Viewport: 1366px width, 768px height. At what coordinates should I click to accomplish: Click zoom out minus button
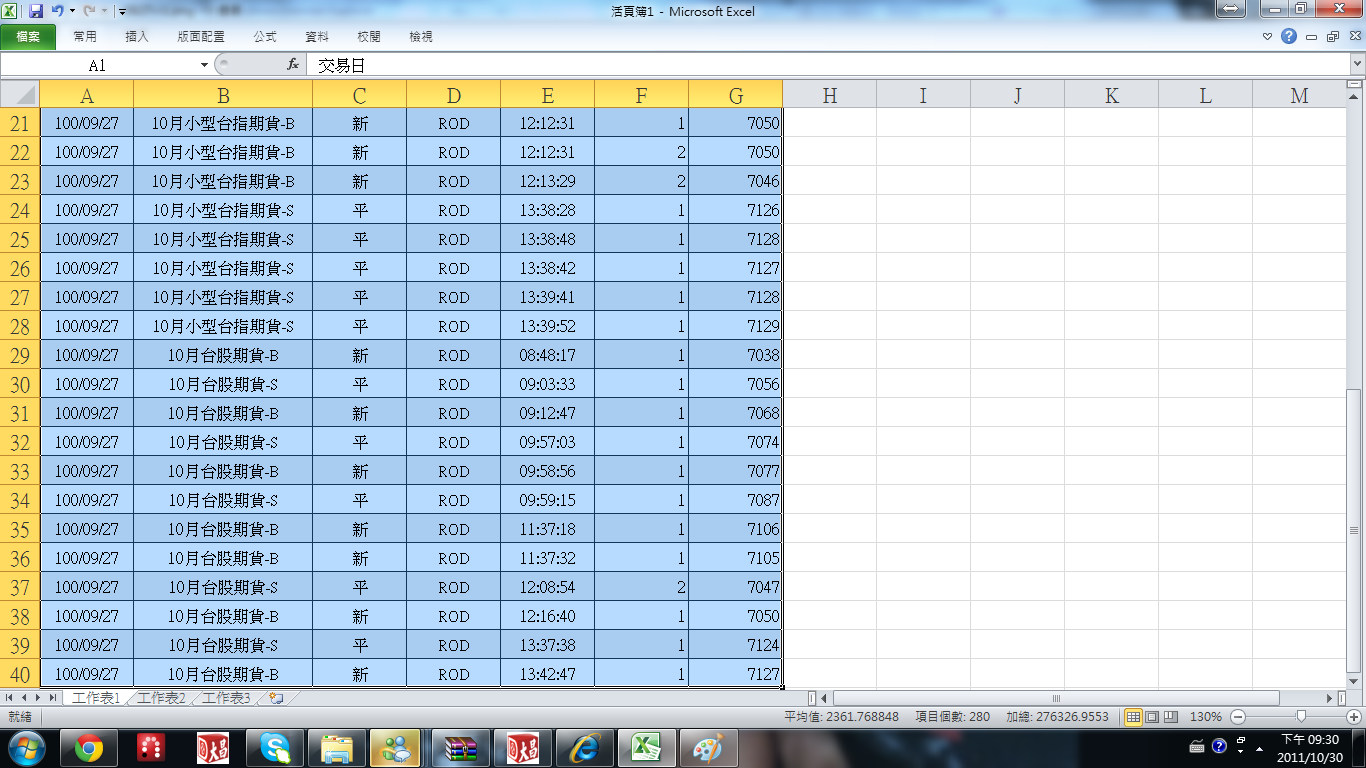pyautogui.click(x=1237, y=717)
